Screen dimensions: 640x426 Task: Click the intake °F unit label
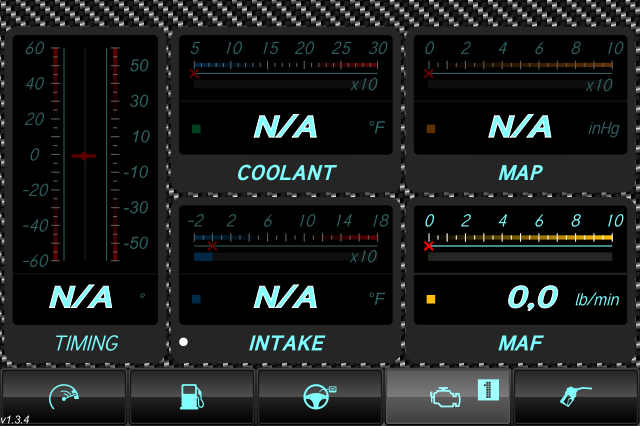(377, 299)
